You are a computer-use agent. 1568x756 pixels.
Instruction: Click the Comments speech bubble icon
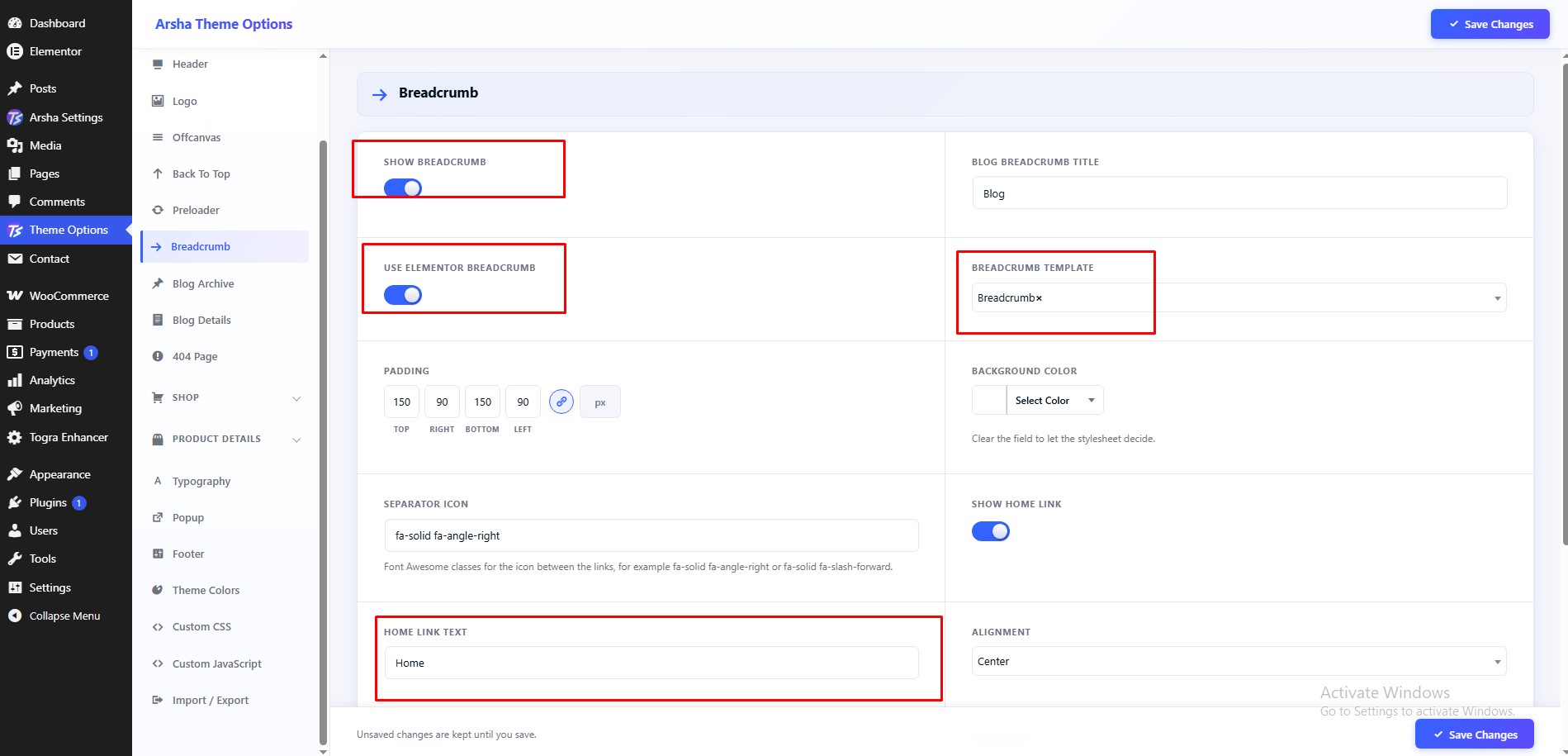coord(14,202)
